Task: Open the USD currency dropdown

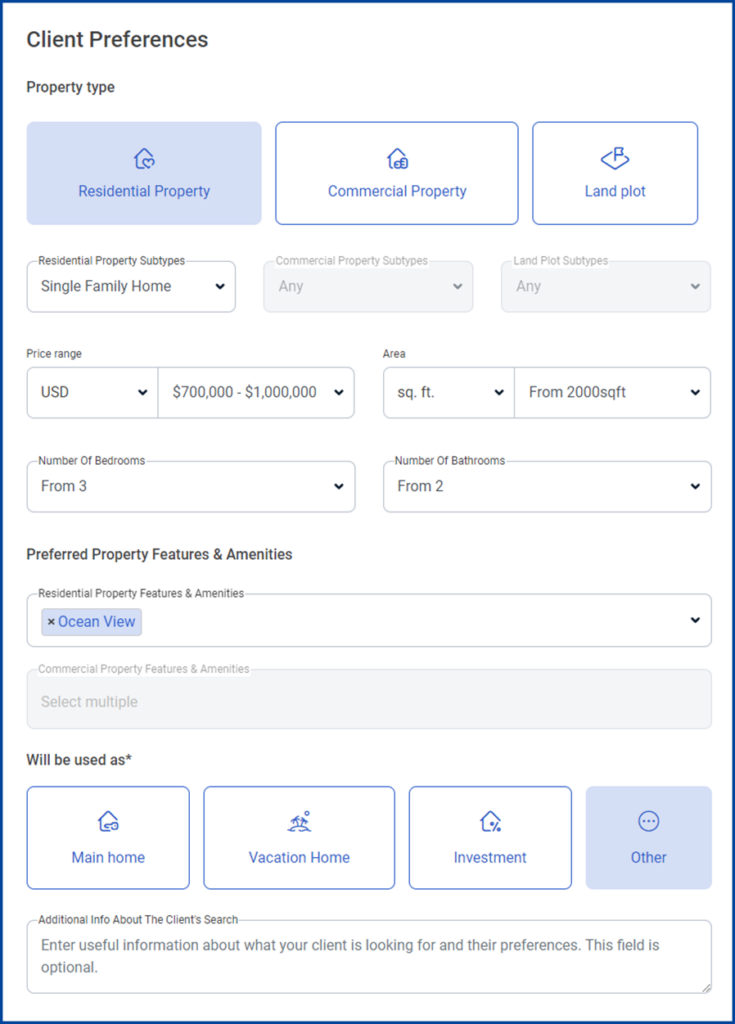Action: tap(92, 392)
